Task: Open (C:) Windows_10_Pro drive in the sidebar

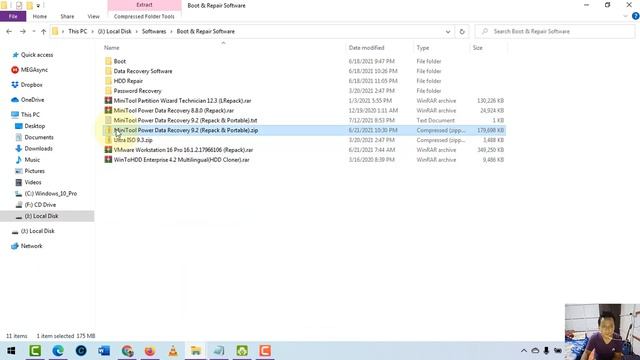Action: click(x=51, y=193)
